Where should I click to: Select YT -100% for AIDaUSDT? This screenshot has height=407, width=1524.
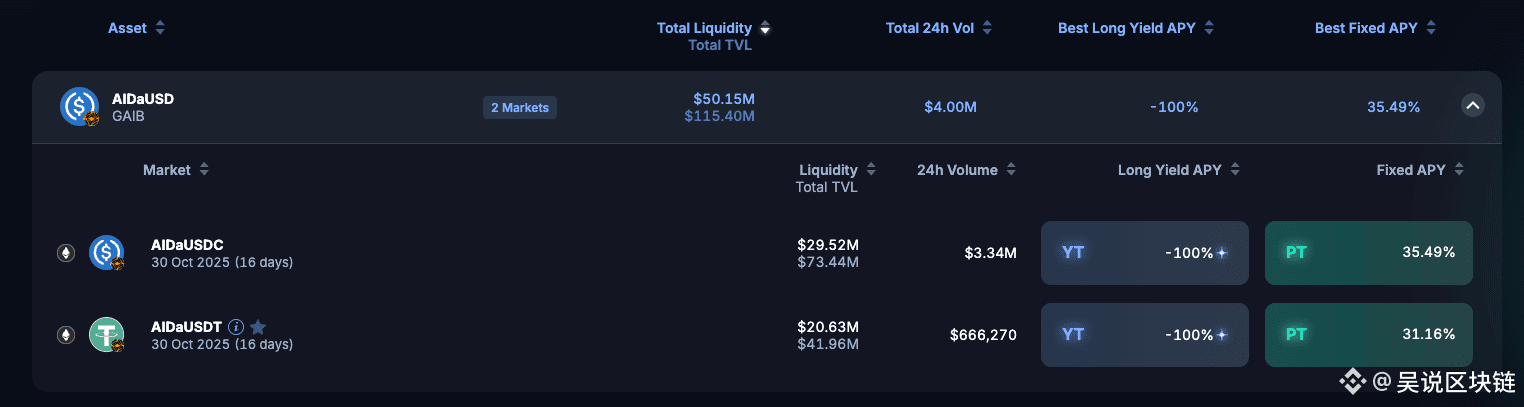(1144, 335)
